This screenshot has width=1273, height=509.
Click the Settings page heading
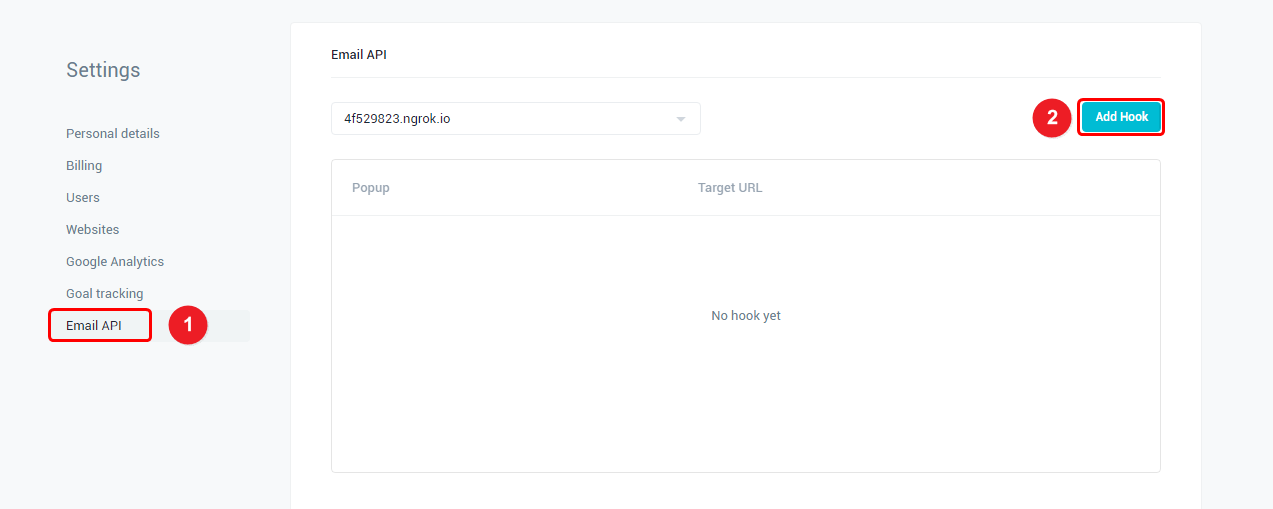coord(103,70)
